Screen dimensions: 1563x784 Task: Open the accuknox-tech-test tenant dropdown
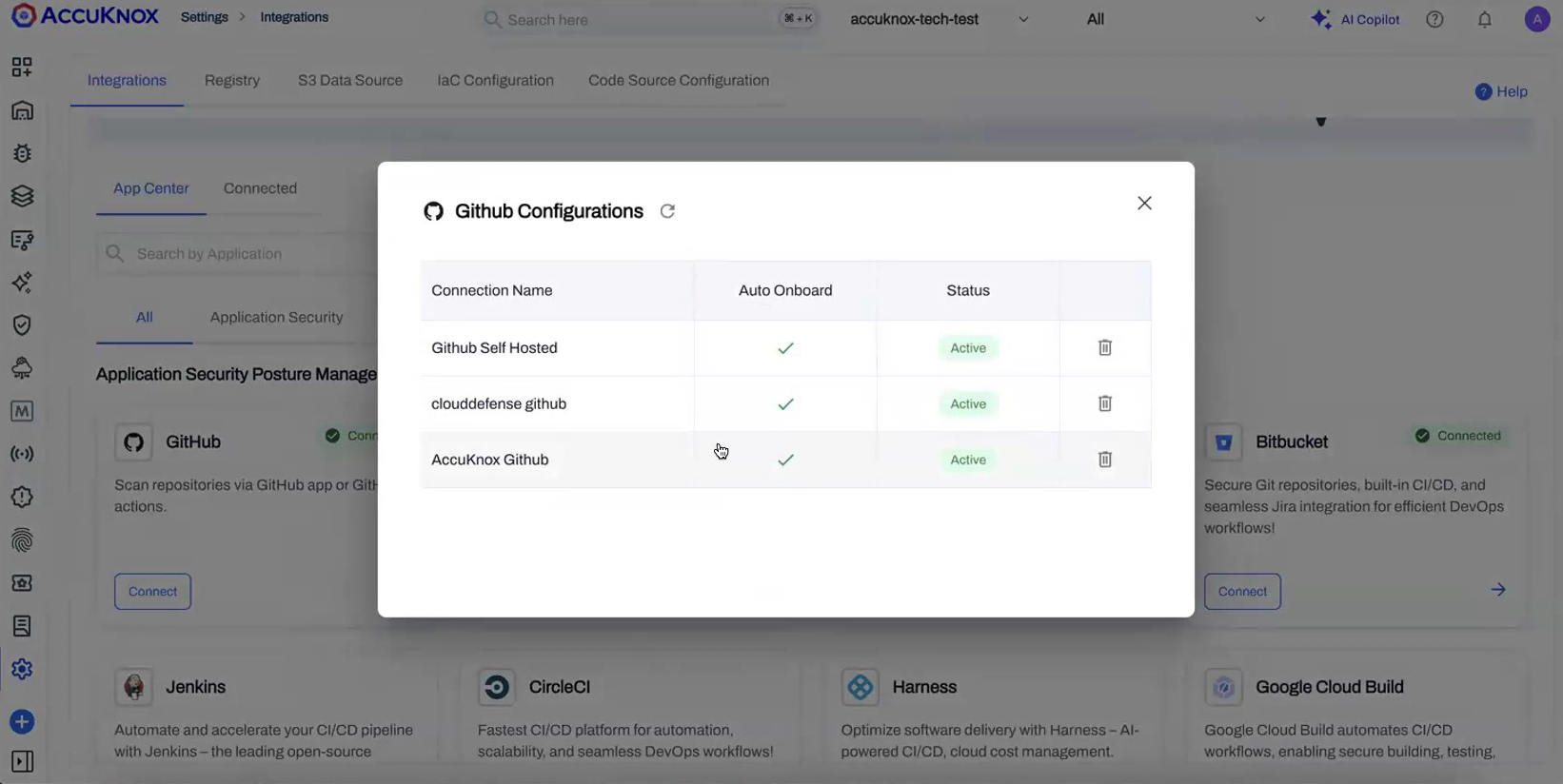pos(939,19)
